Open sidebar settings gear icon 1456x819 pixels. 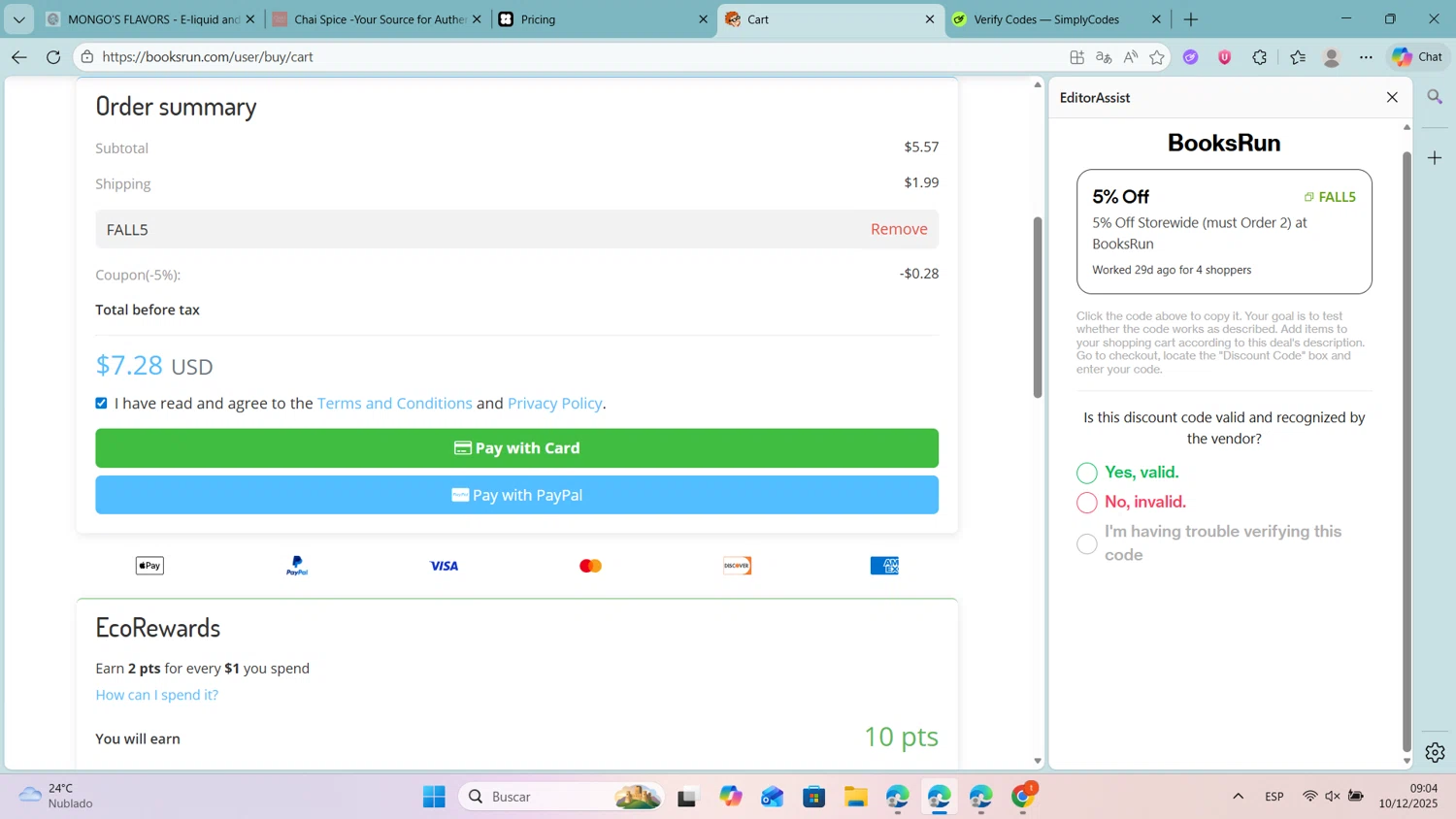pos(1435,752)
